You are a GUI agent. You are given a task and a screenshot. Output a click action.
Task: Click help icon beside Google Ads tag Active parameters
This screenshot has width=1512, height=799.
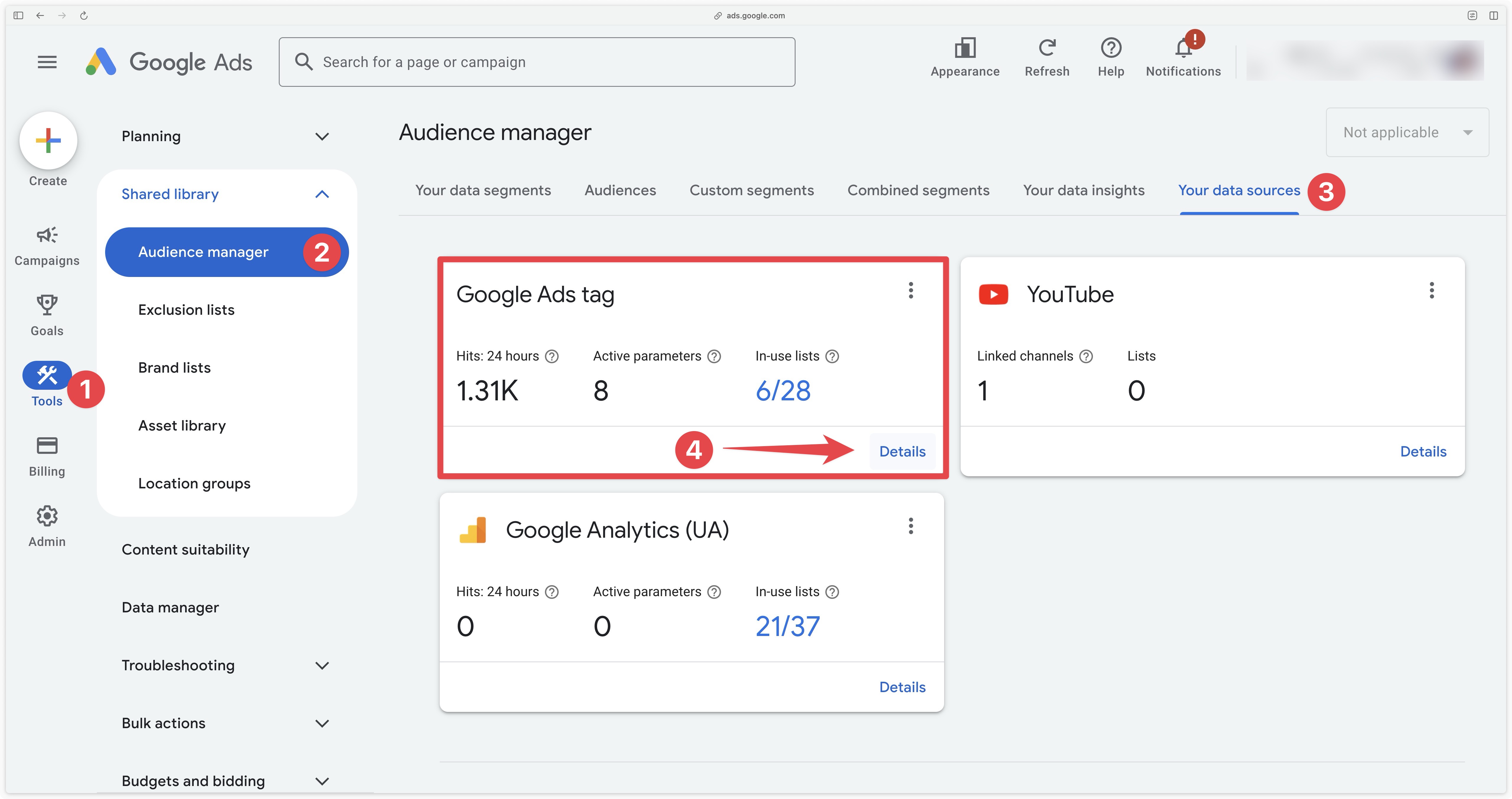point(714,356)
